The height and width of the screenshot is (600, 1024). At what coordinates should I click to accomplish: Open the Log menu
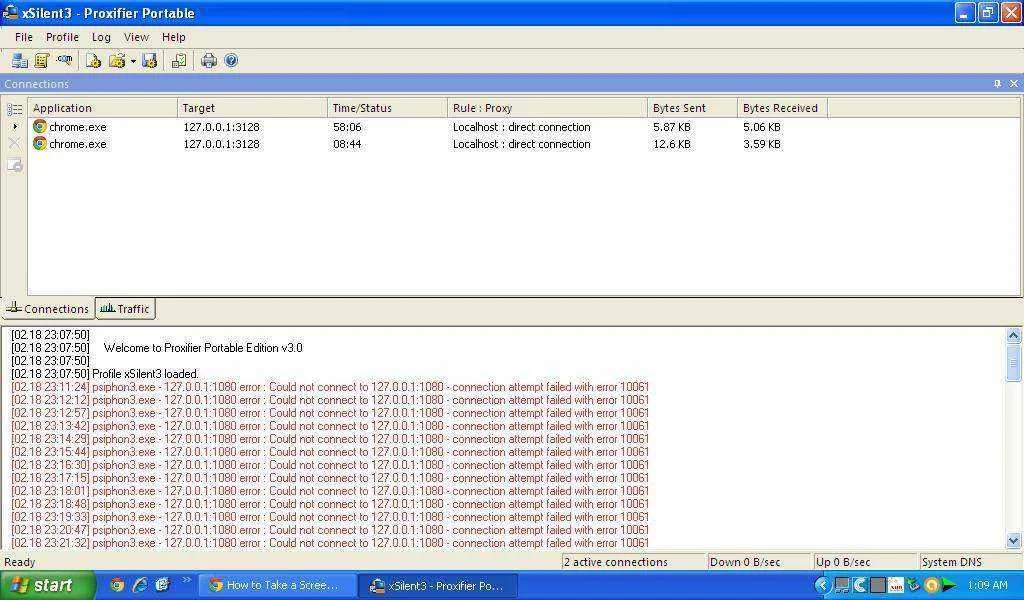(x=101, y=37)
